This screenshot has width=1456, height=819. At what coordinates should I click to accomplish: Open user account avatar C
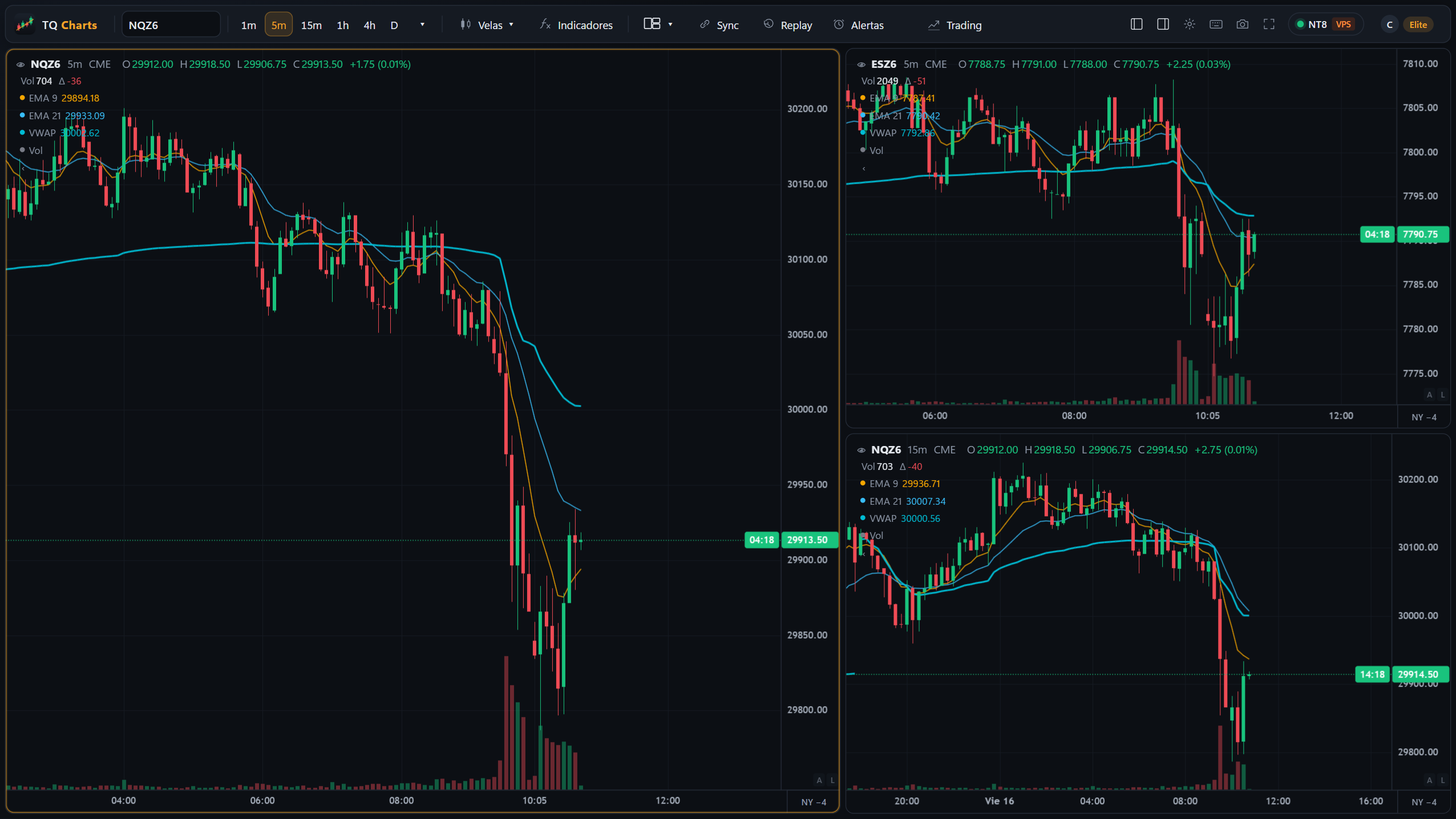(1390, 25)
